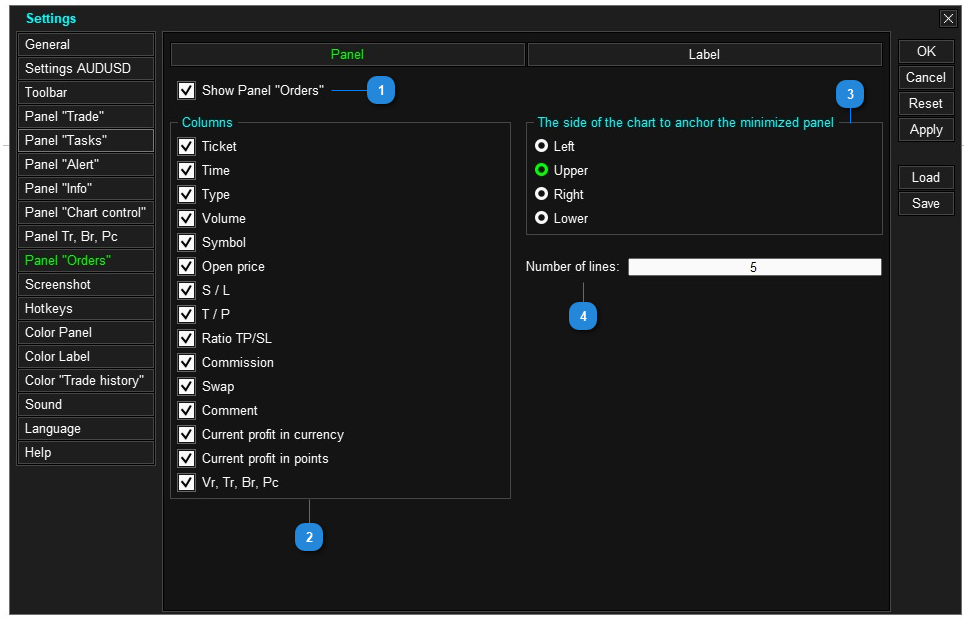This screenshot has height=621, width=967.
Task: Disable the Symbol column checkbox
Action: click(x=186, y=243)
